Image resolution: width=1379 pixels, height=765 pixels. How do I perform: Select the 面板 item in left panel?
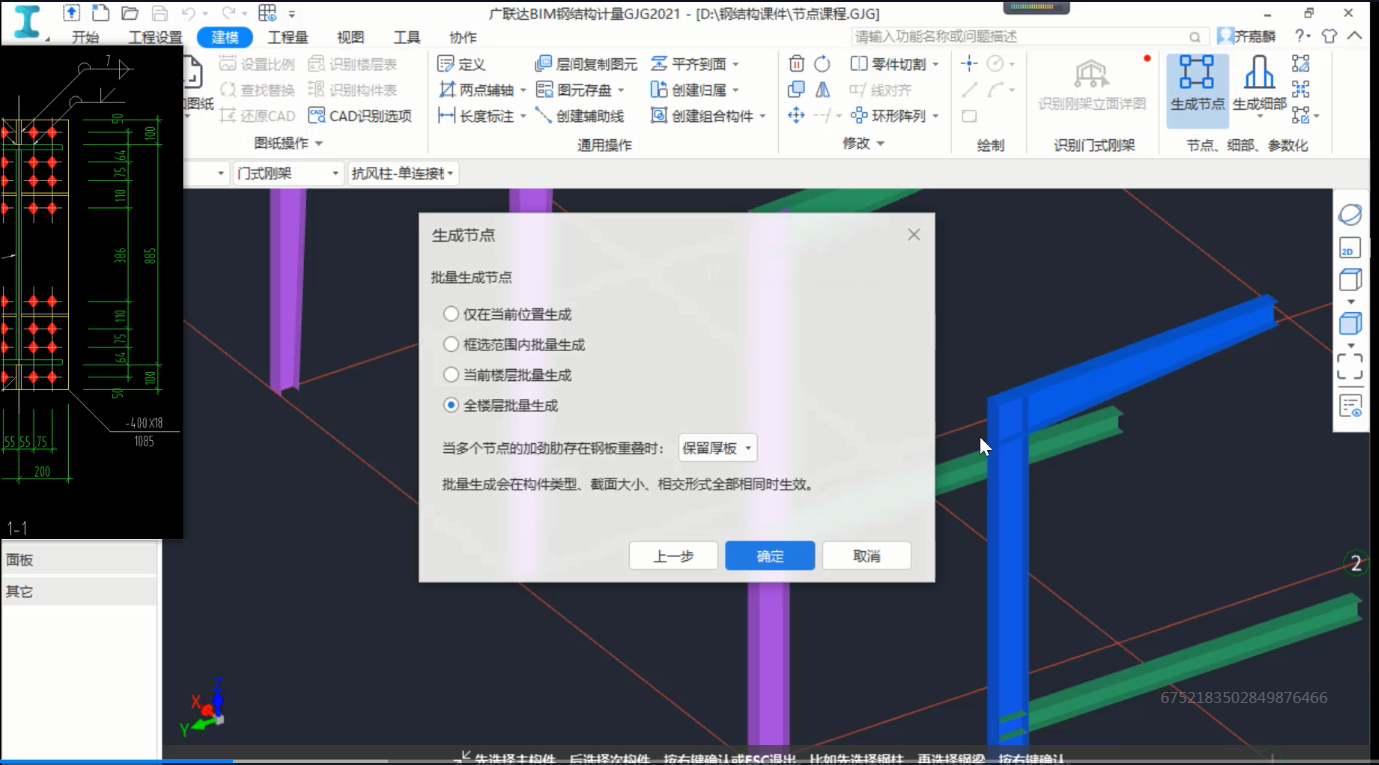tap(79, 560)
